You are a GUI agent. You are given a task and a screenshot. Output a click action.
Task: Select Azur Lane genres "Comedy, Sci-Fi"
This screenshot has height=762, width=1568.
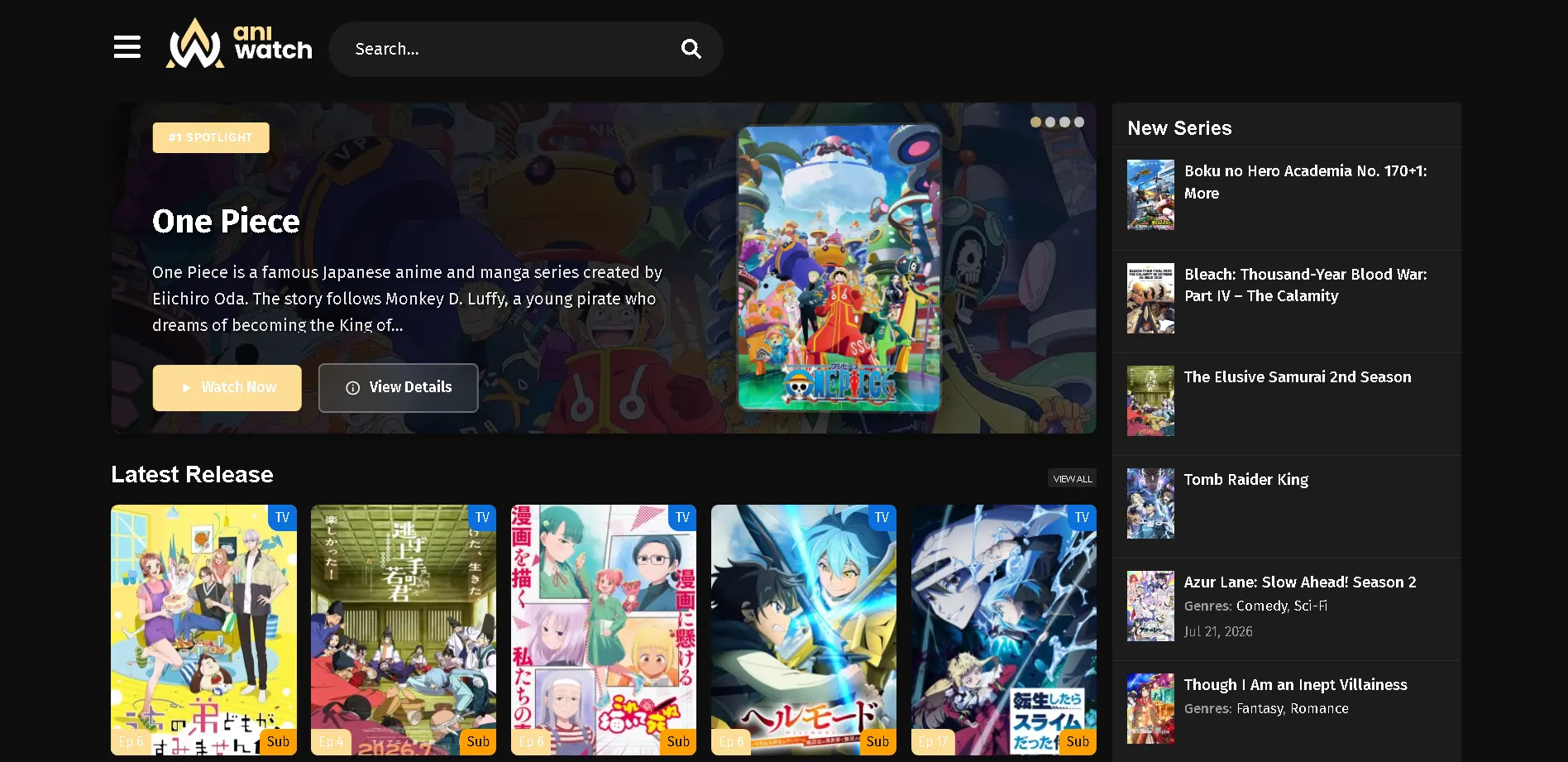click(1282, 606)
